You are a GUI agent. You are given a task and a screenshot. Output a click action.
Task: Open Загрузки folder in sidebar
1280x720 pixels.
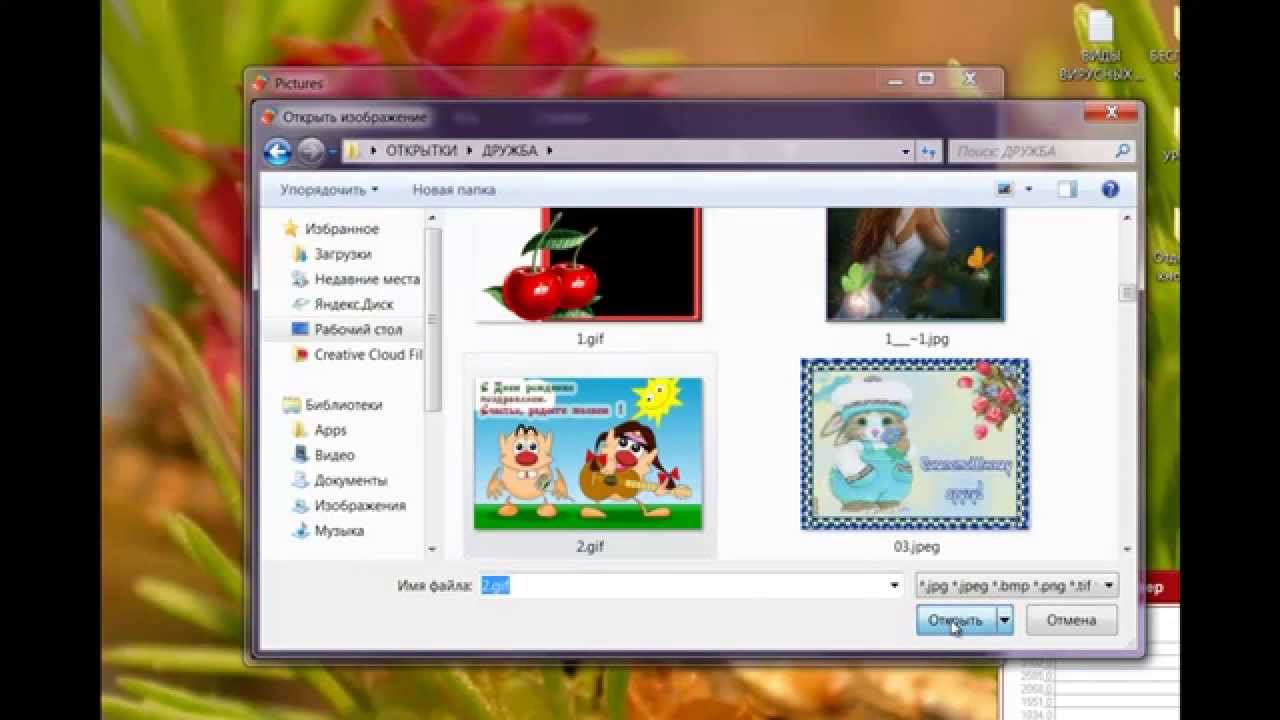(343, 254)
